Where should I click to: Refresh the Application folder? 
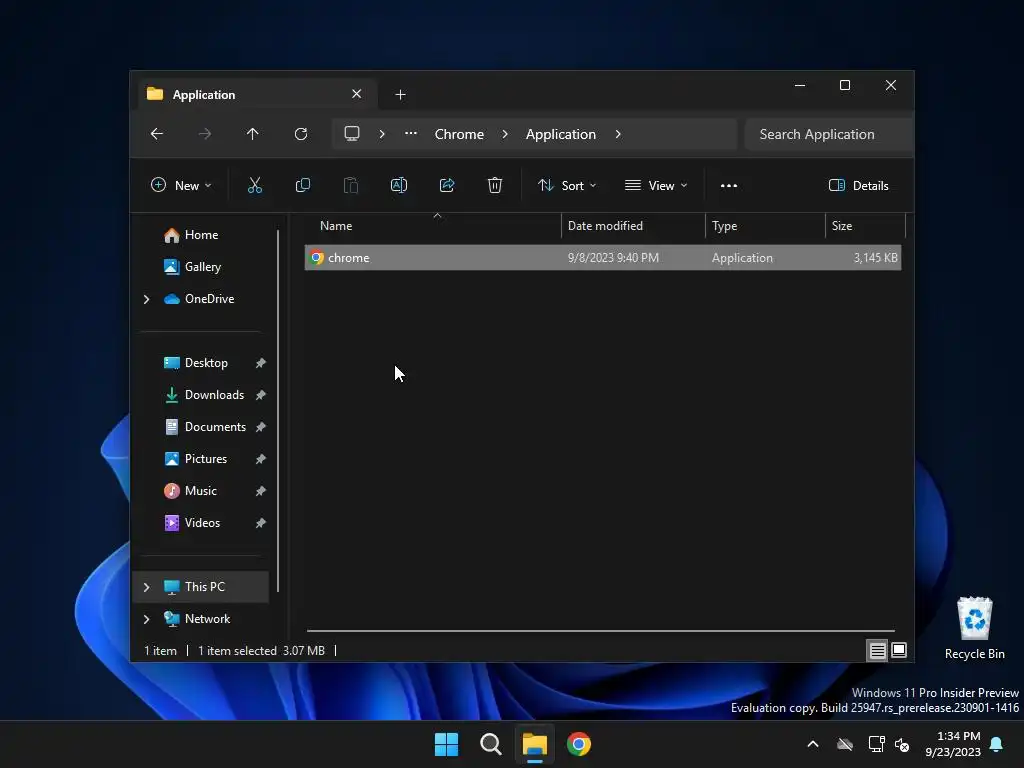pos(300,134)
